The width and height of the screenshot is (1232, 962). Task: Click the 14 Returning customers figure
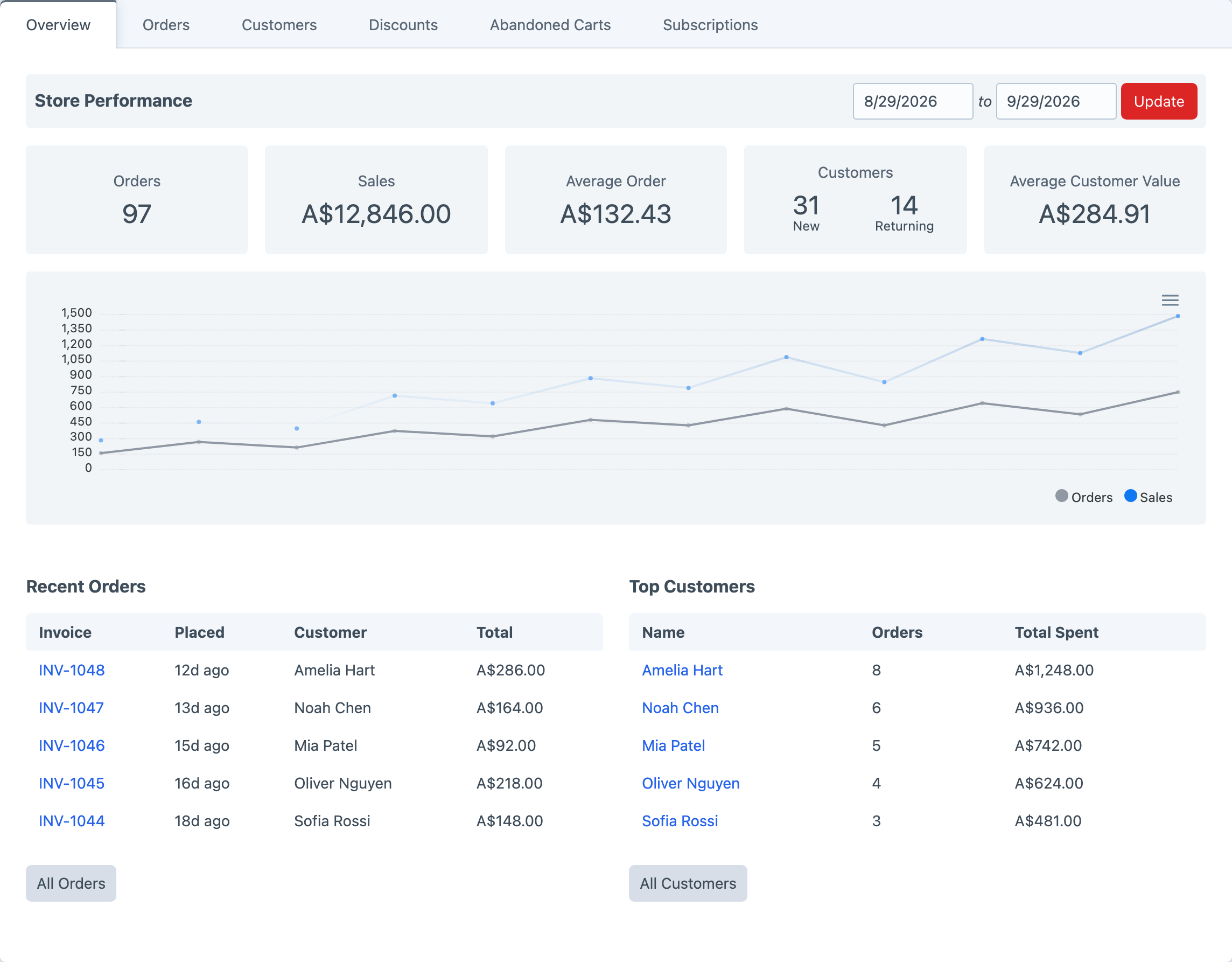(904, 205)
